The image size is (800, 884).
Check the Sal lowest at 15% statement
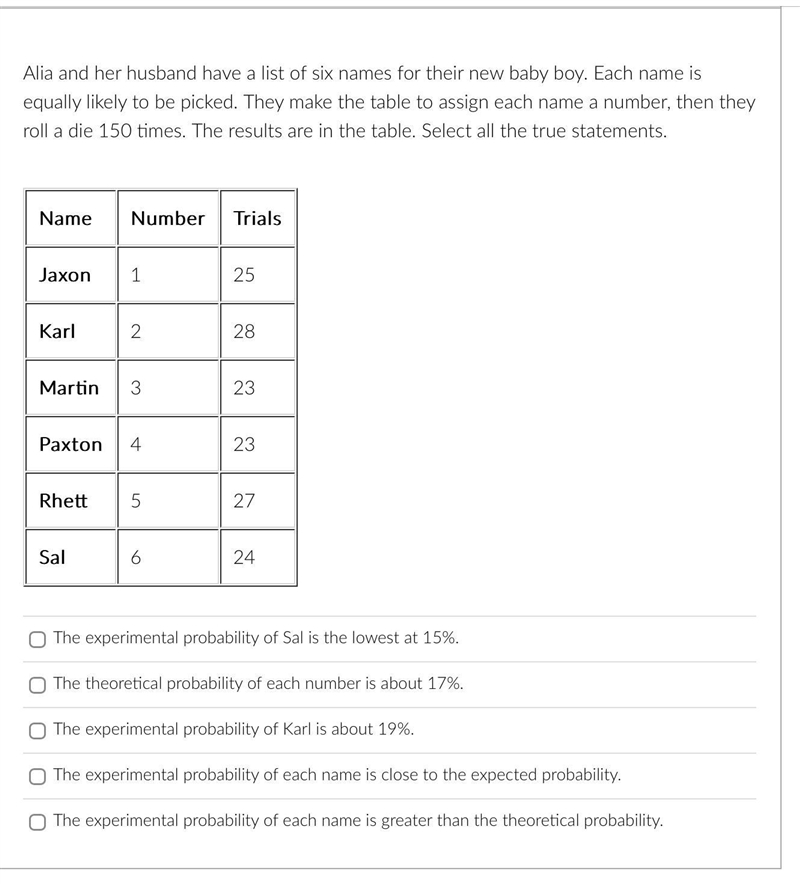[37, 639]
